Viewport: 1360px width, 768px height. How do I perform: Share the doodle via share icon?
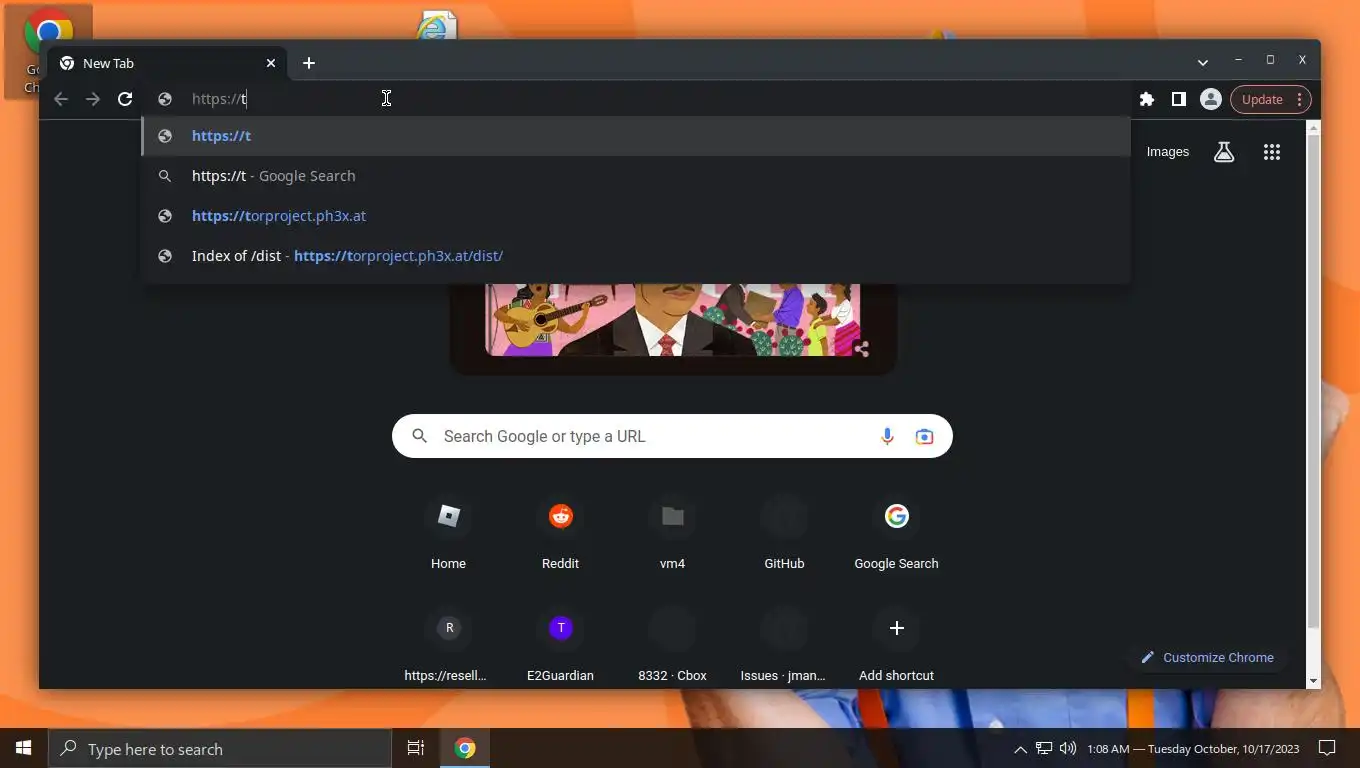[x=861, y=349]
